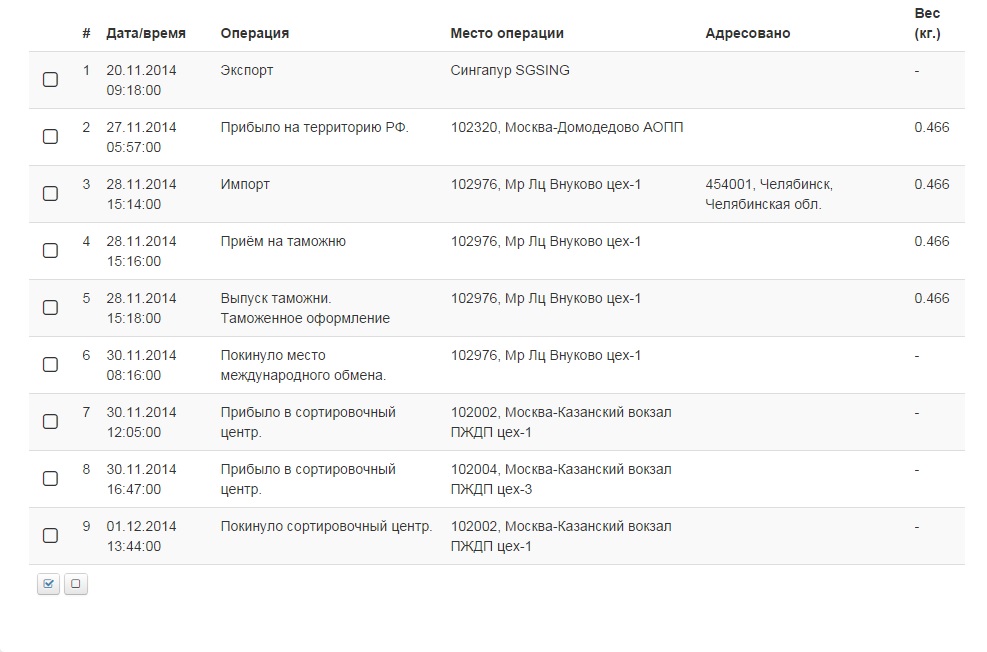The width and height of the screenshot is (987, 652).
Task: Click the Москва-Домодедово АОПП location text
Action: 567,128
